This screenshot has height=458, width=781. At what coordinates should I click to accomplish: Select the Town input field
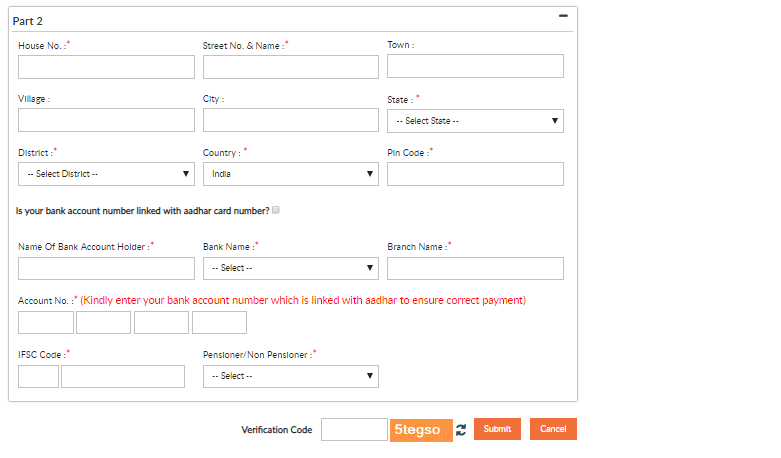pyautogui.click(x=475, y=66)
